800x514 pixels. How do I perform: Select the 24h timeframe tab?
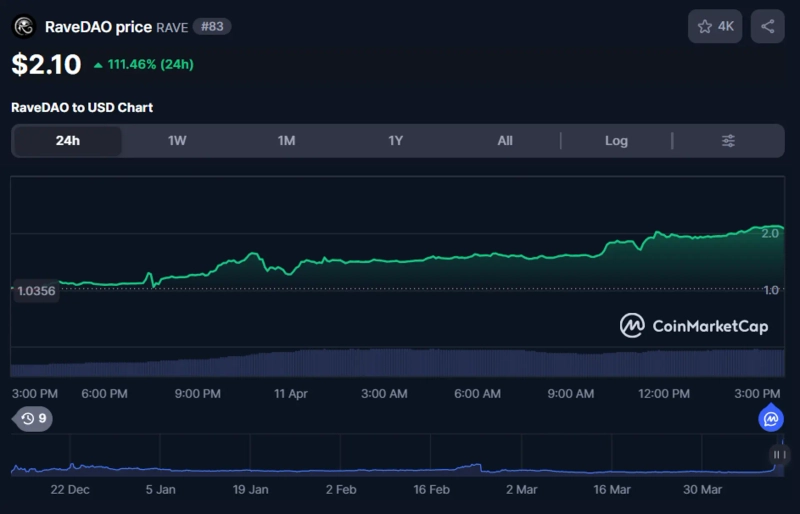pyautogui.click(x=68, y=141)
